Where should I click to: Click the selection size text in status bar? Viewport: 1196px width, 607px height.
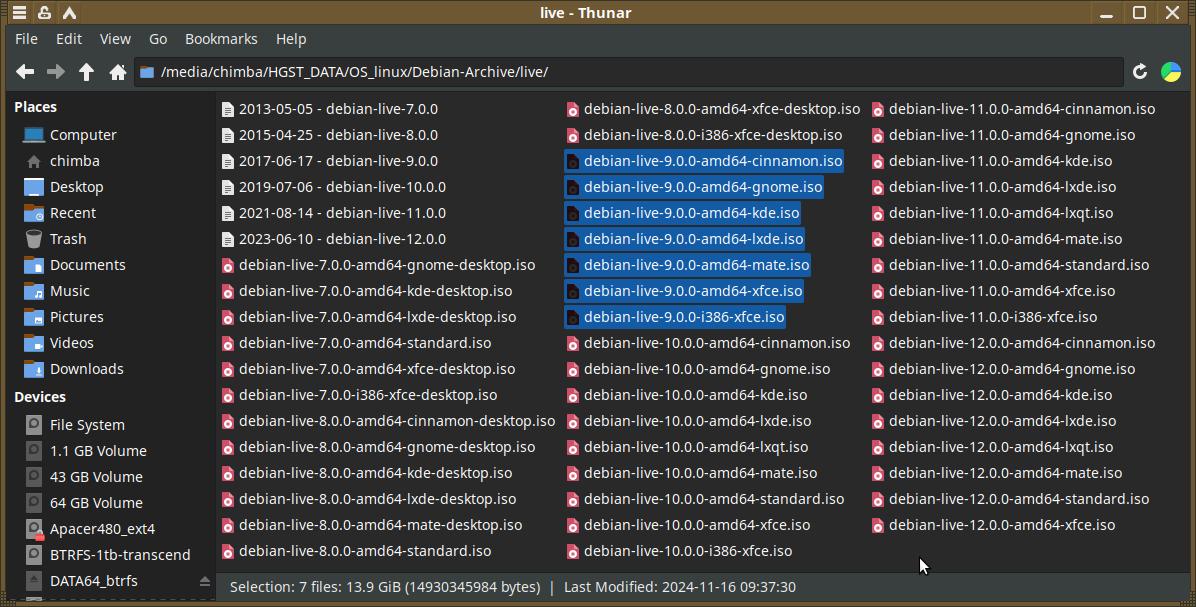pyautogui.click(x=385, y=587)
